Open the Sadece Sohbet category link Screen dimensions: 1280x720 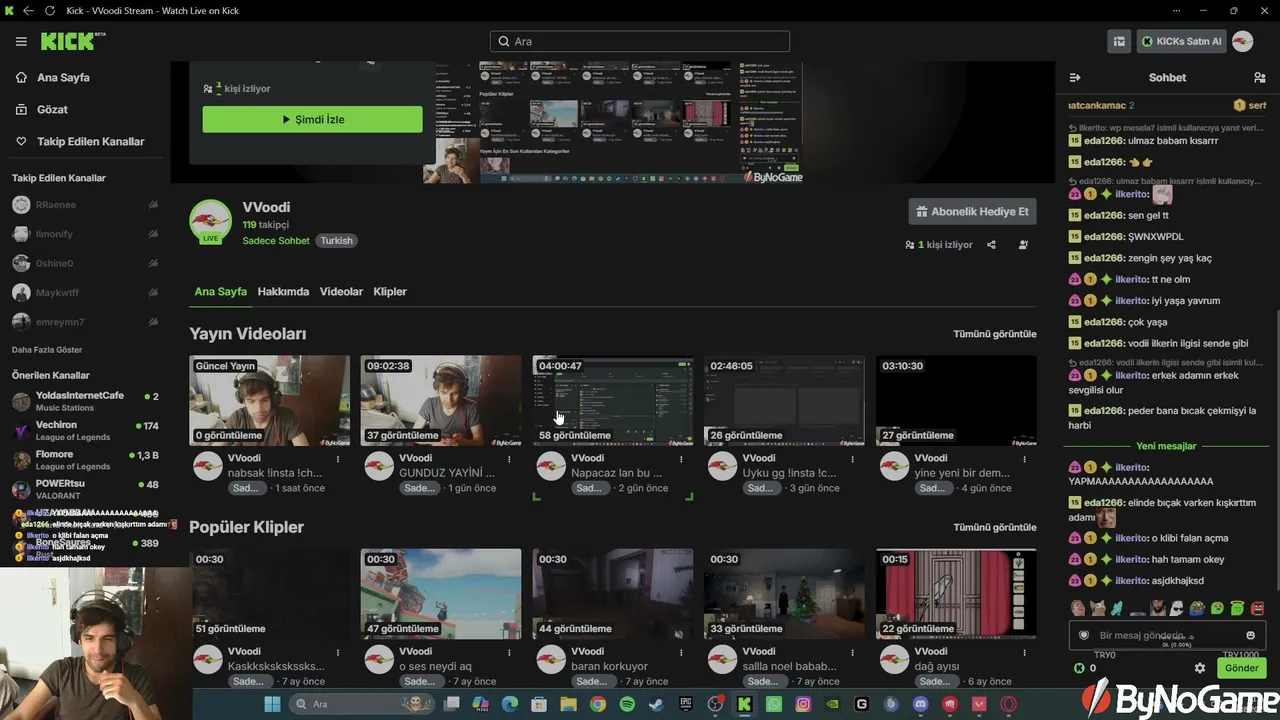276,241
